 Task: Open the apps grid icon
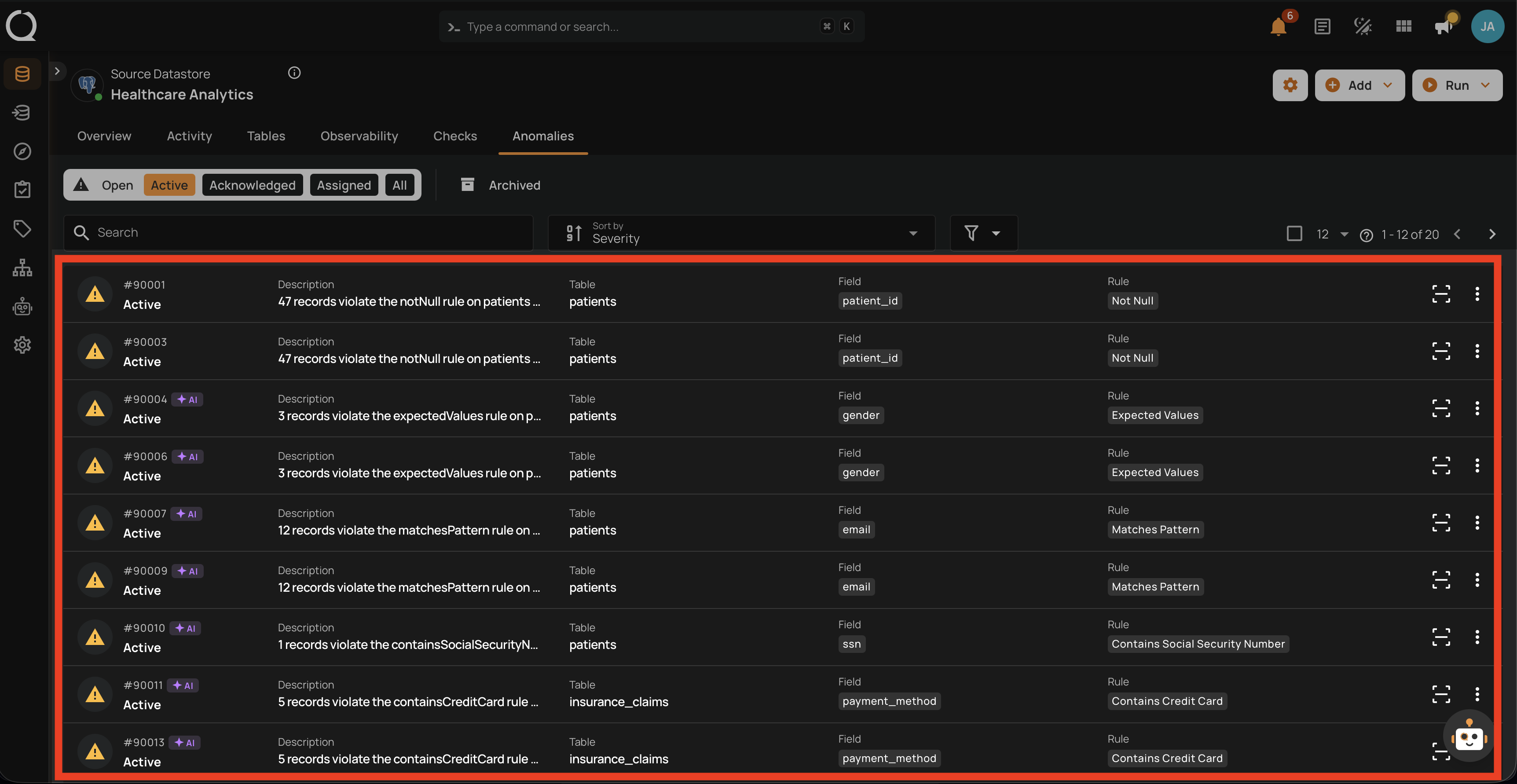tap(1403, 26)
